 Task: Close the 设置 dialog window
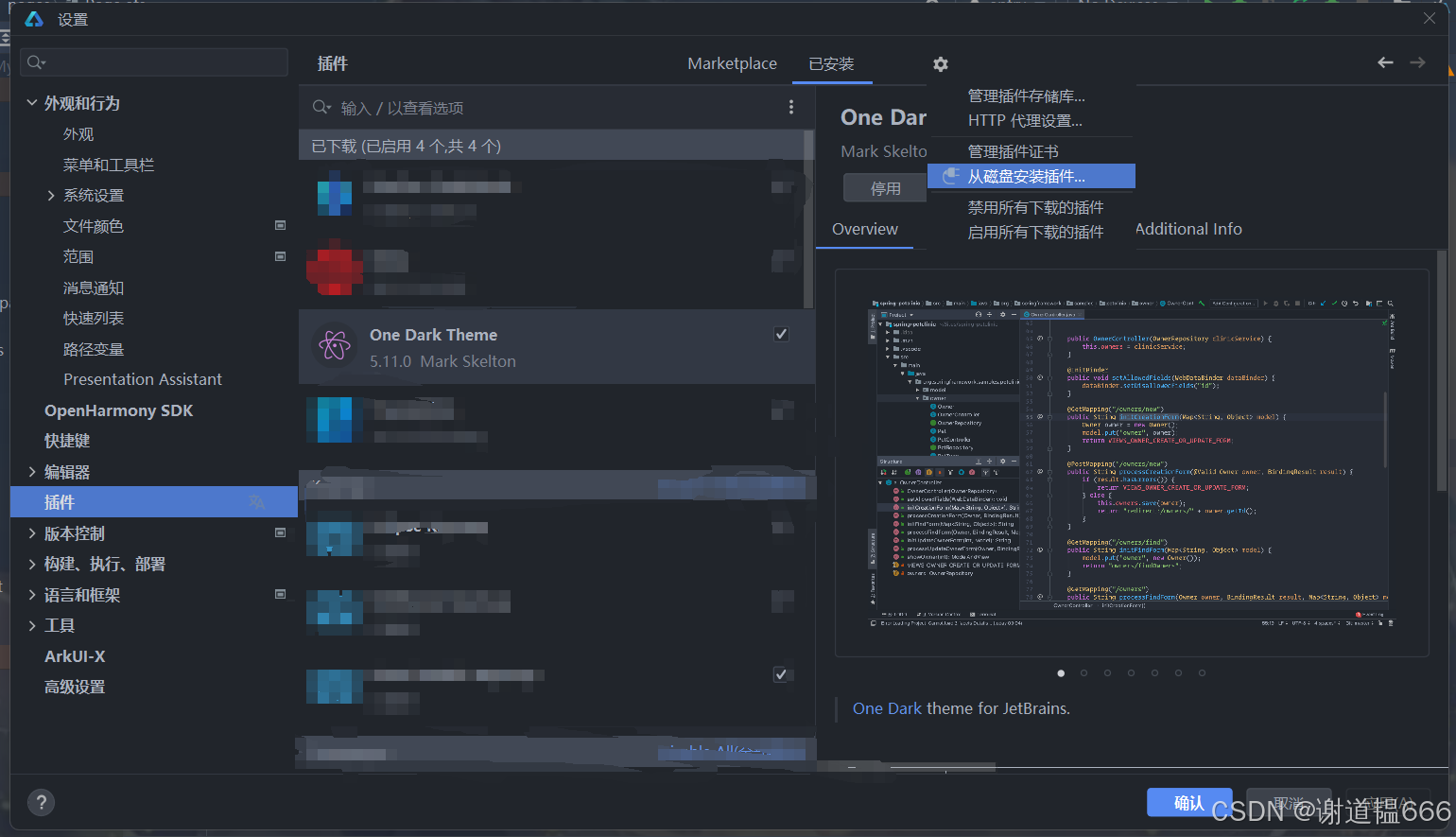click(x=1430, y=19)
